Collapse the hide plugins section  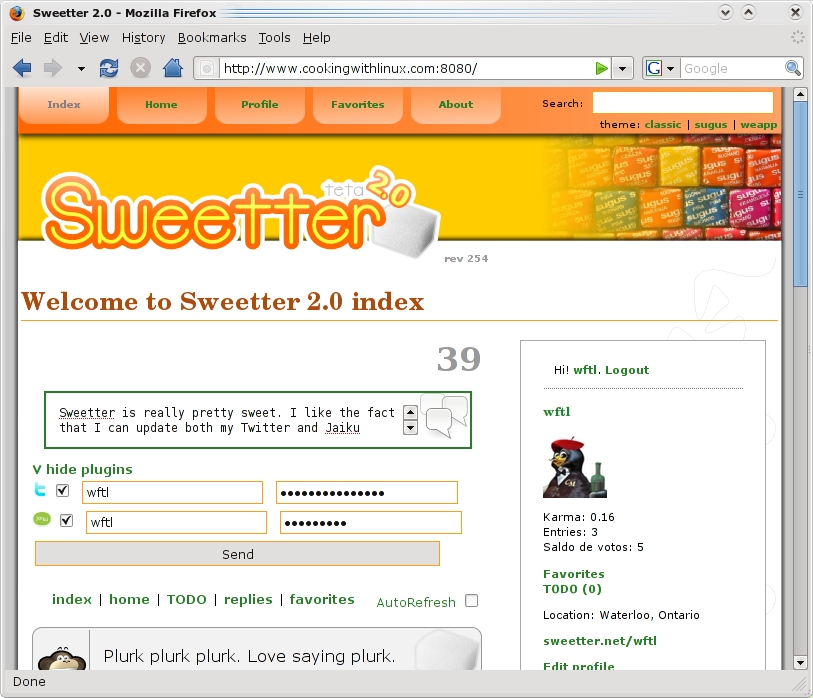click(x=82, y=469)
